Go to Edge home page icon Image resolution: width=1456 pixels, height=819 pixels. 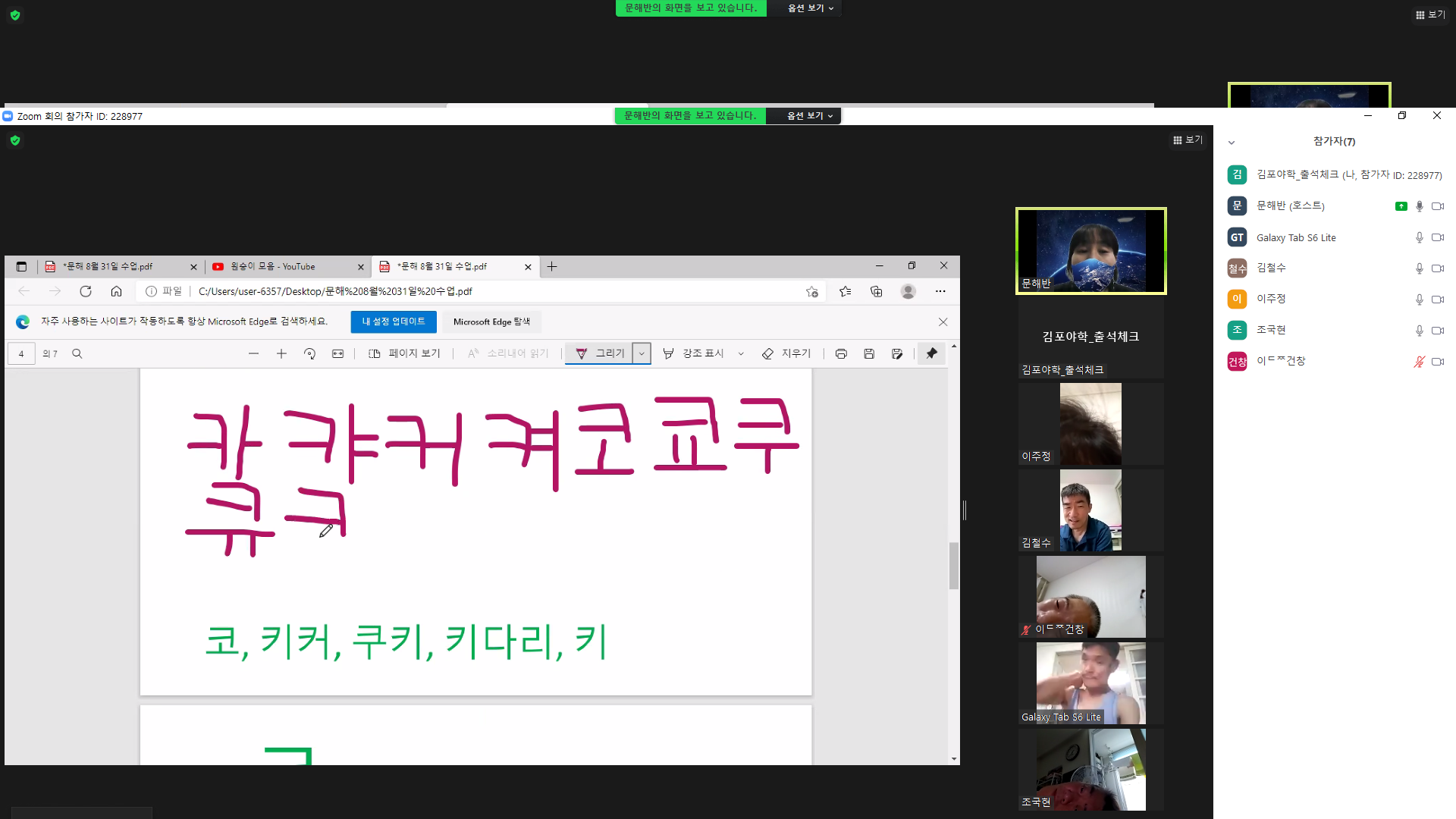tap(116, 291)
